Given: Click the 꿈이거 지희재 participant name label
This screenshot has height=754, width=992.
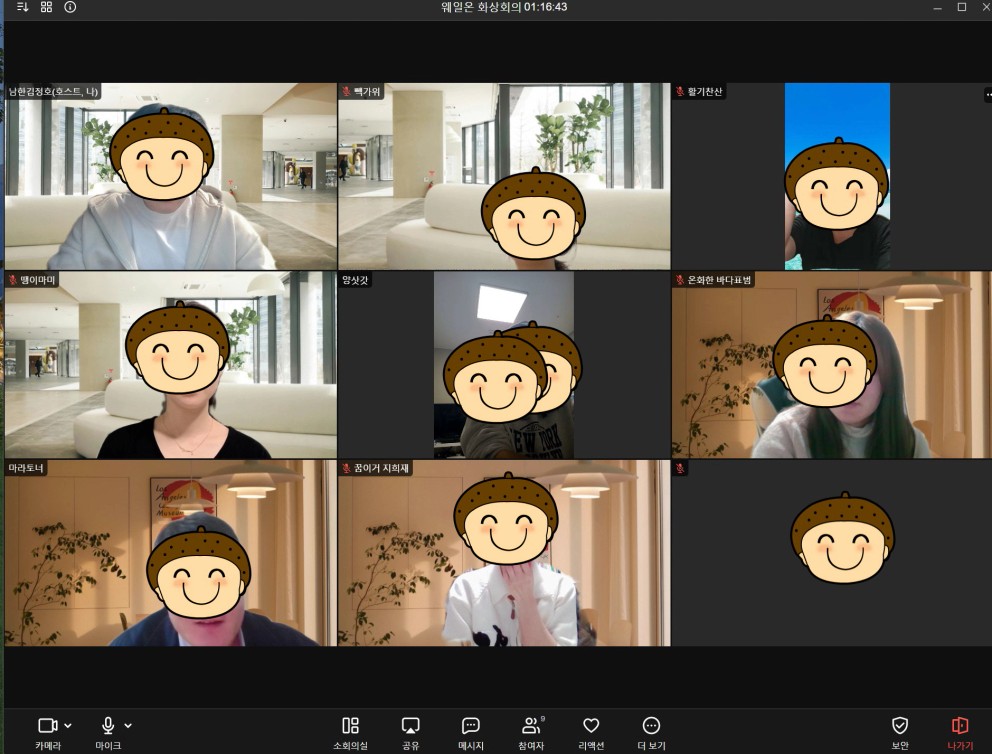Looking at the screenshot, I should tap(381, 468).
